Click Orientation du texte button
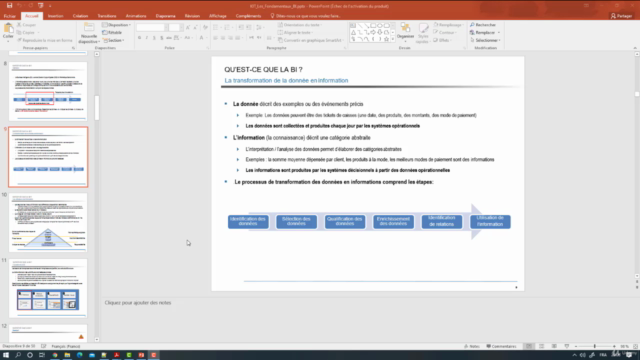This screenshot has width=640, height=360. (x=300, y=25)
